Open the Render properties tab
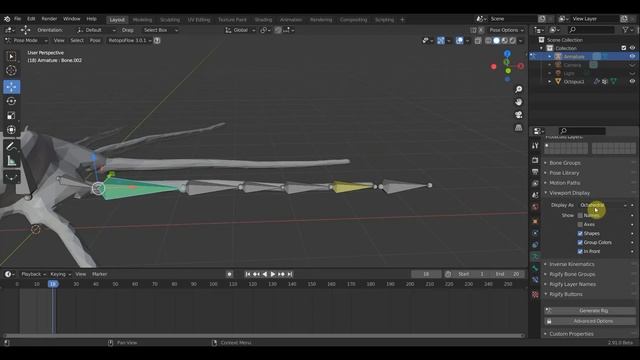640x360 pixels. [x=535, y=160]
